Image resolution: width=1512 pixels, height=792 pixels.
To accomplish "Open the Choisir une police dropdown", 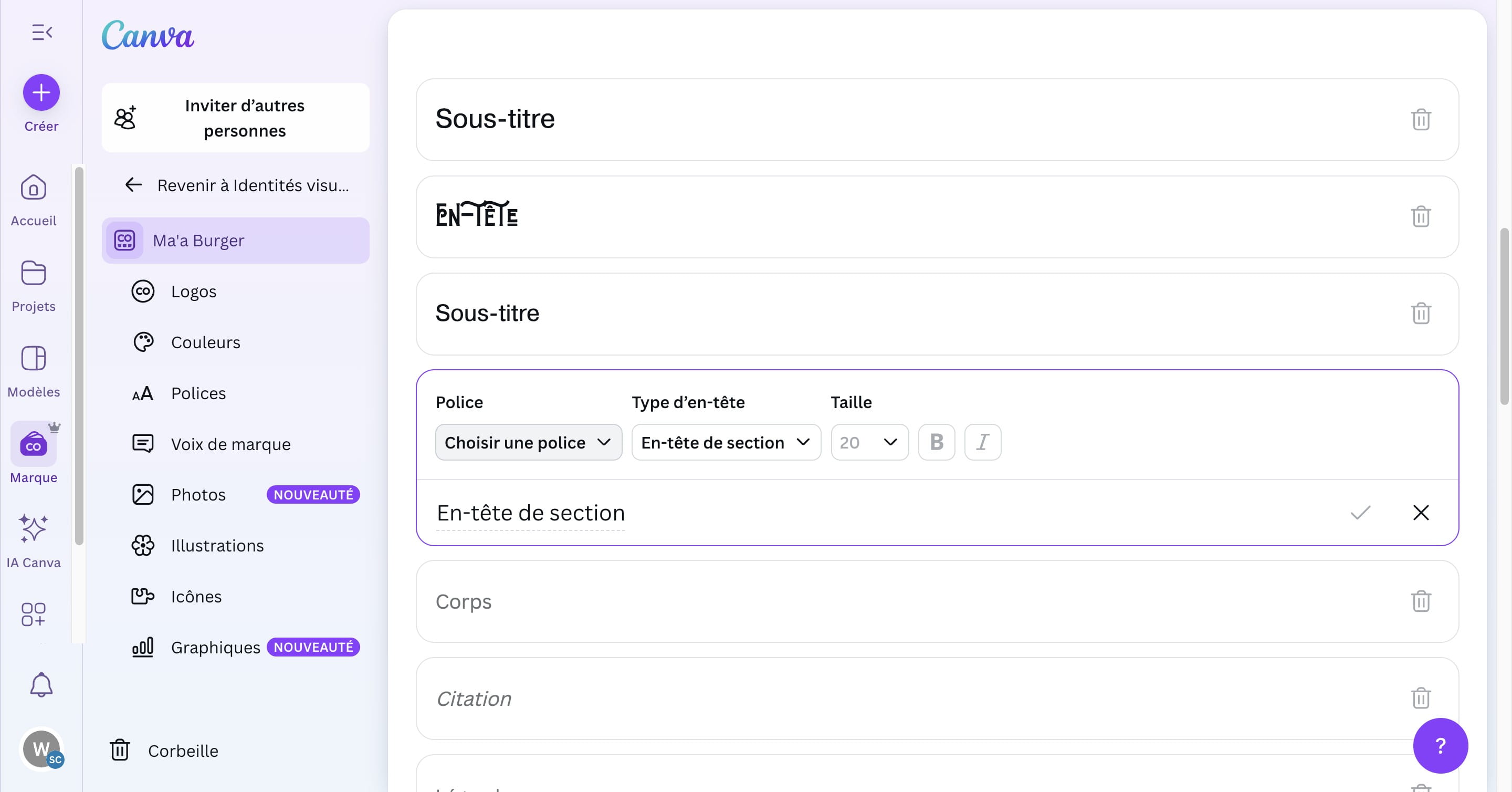I will [528, 442].
